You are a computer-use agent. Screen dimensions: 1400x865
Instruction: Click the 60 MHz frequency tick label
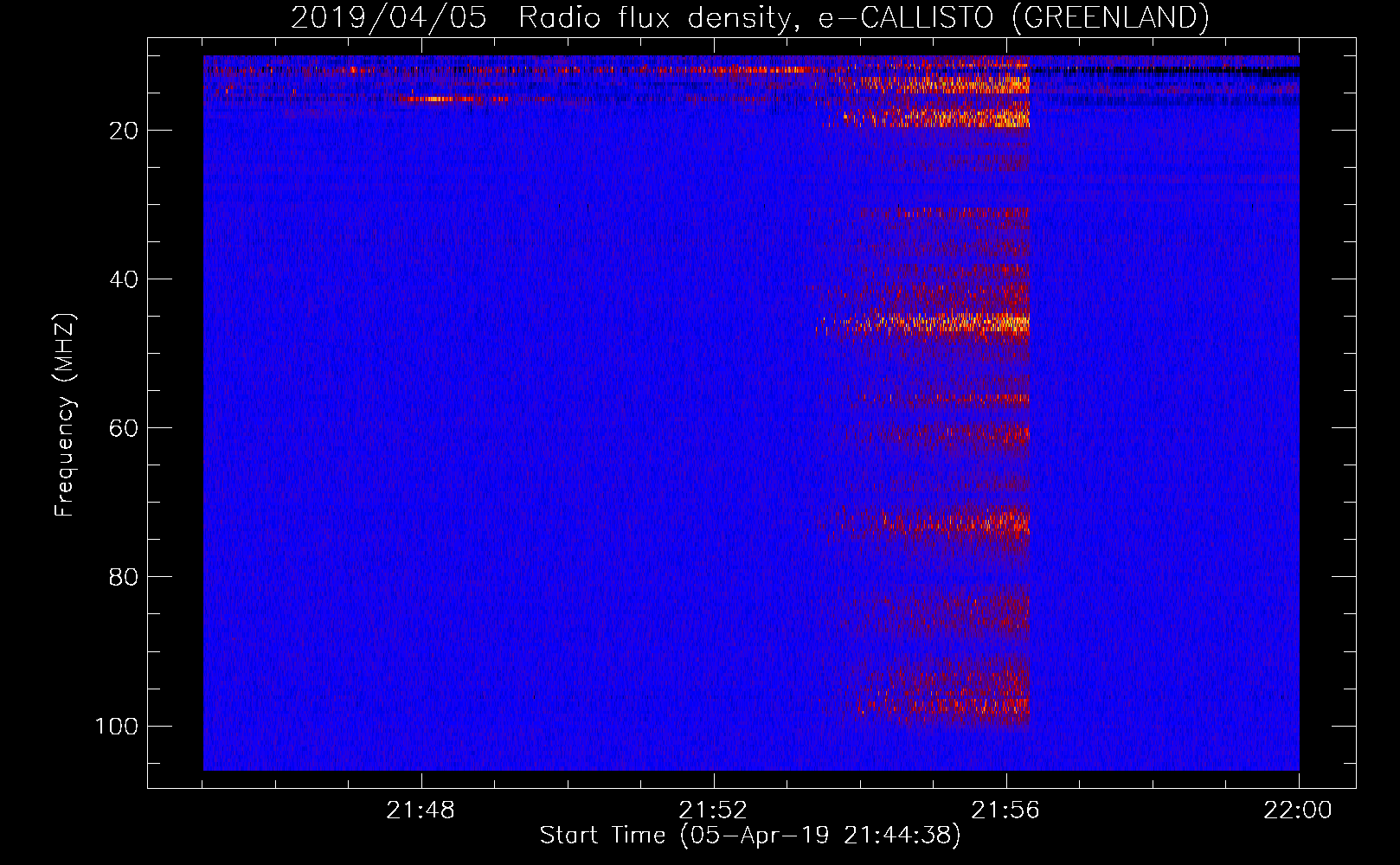click(124, 428)
